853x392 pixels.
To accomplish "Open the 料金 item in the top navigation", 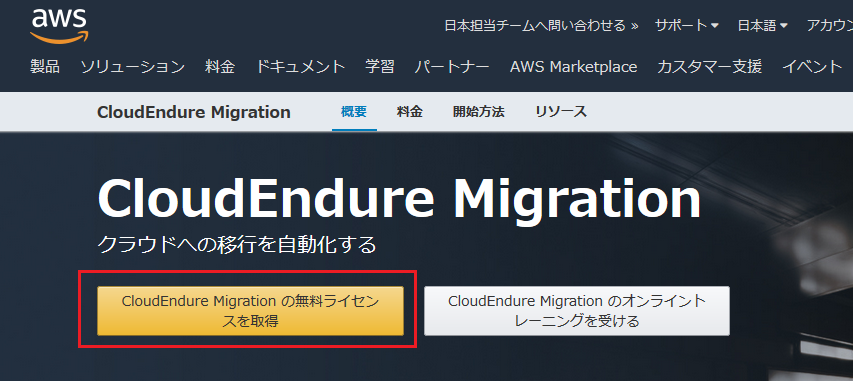I will pyautogui.click(x=220, y=67).
